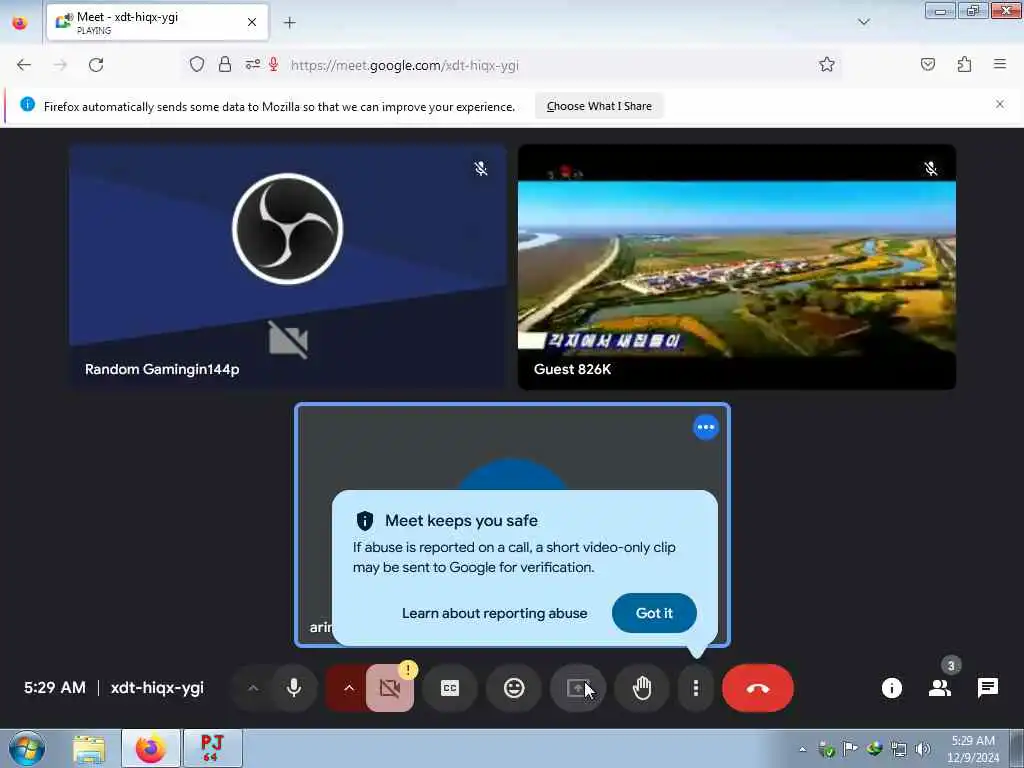Screen dimensions: 1024x768
Task: Open blue tile options on self view
Action: (705, 427)
